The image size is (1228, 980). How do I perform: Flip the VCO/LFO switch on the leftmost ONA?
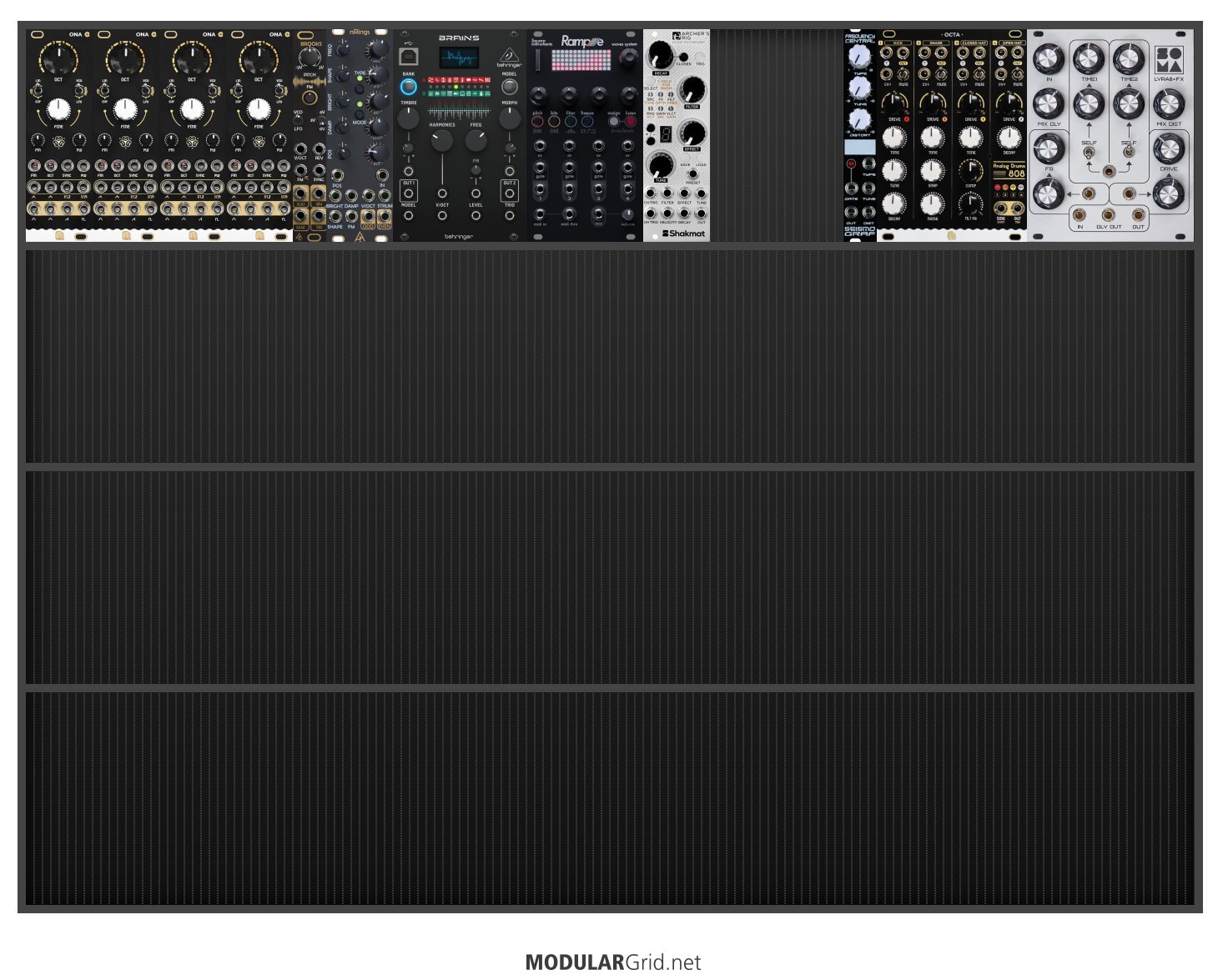tap(79, 90)
